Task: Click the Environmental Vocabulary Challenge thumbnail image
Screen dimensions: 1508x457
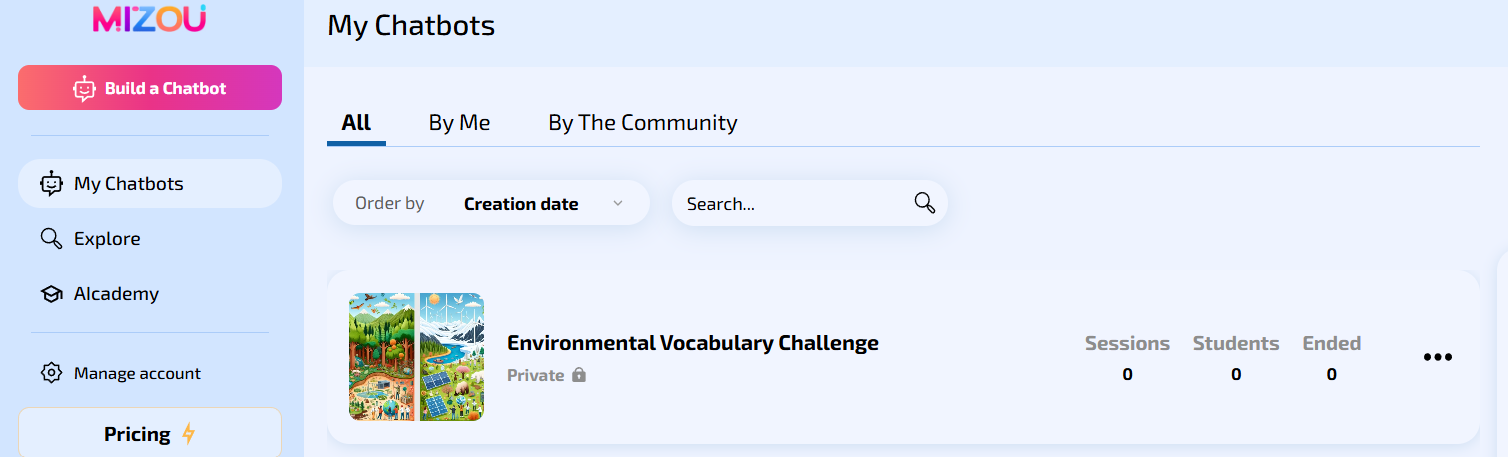Action: point(417,357)
